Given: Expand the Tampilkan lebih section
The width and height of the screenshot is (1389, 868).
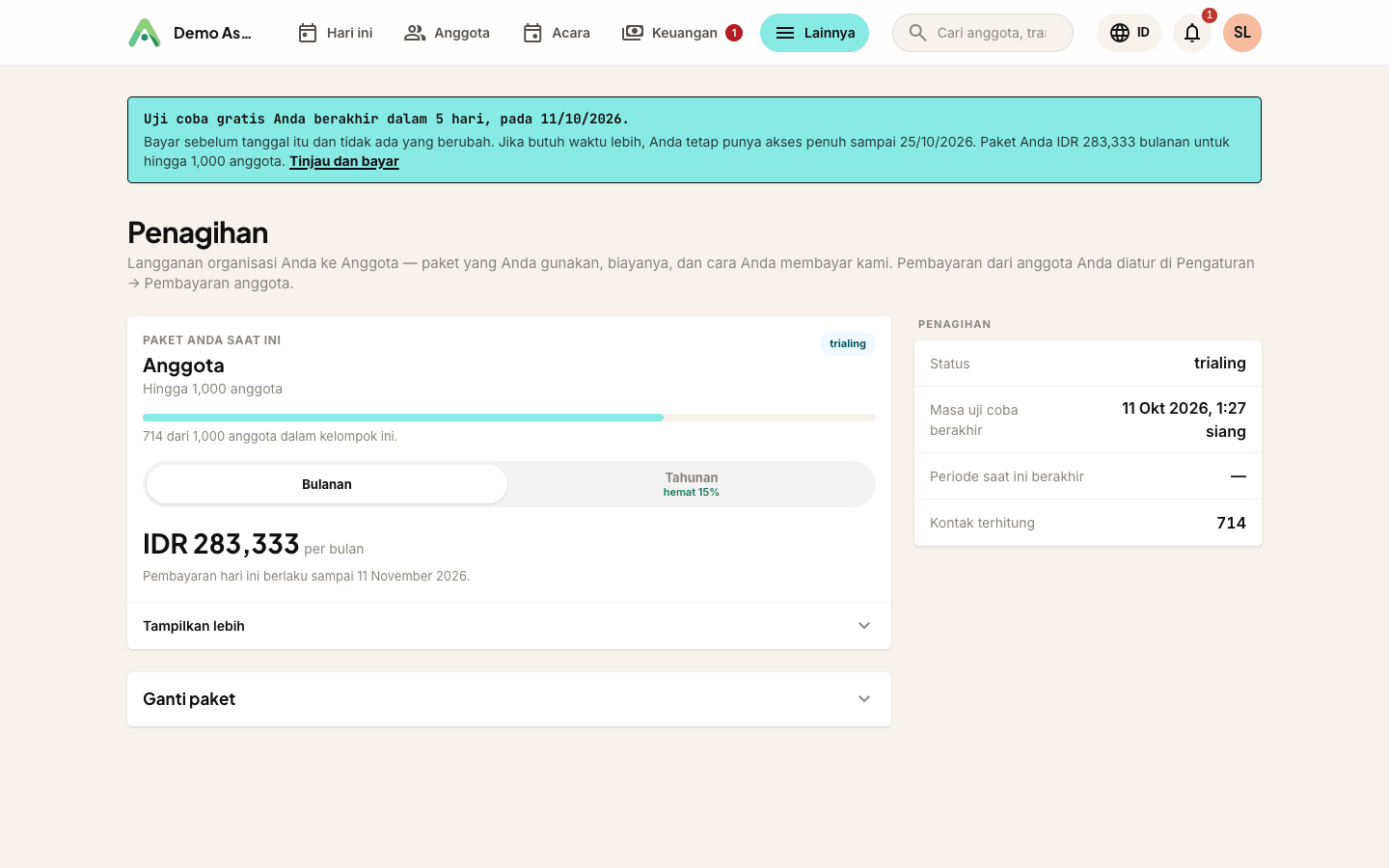Looking at the screenshot, I should (x=509, y=626).
